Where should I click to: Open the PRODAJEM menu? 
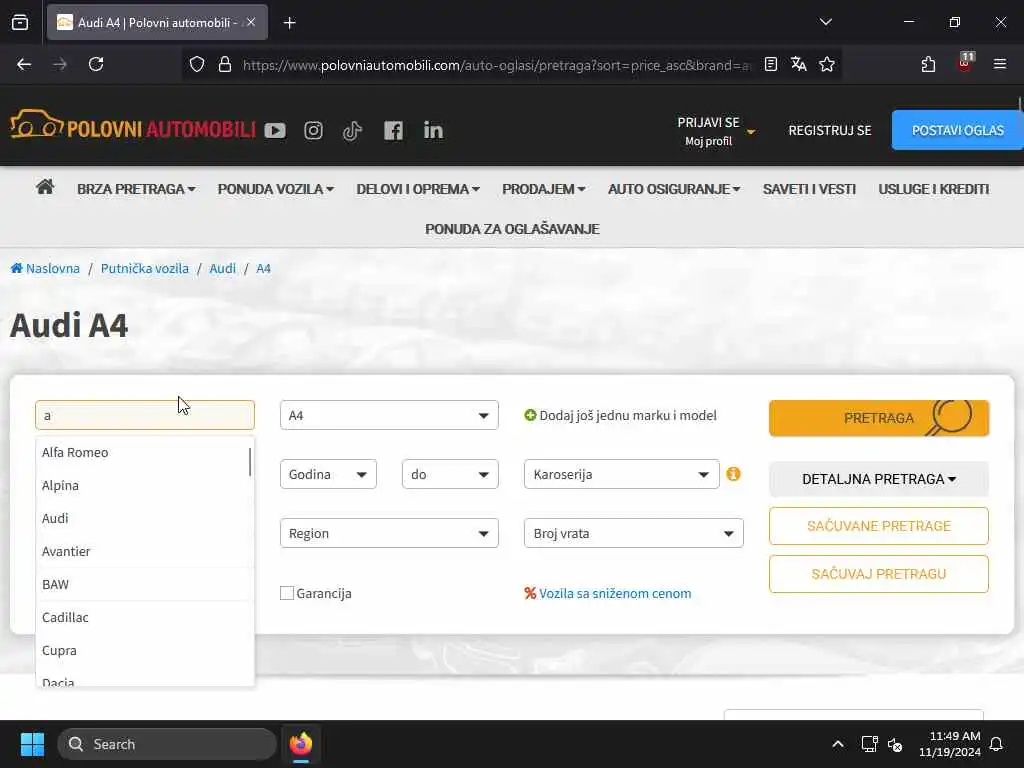click(543, 189)
